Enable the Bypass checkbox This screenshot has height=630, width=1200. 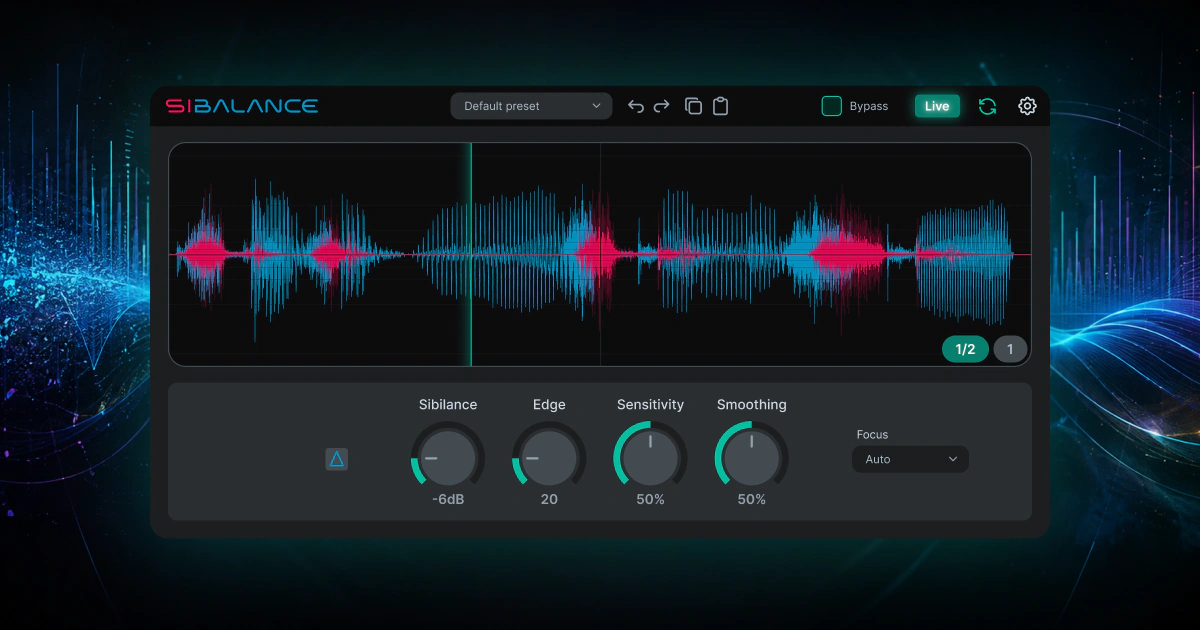832,106
